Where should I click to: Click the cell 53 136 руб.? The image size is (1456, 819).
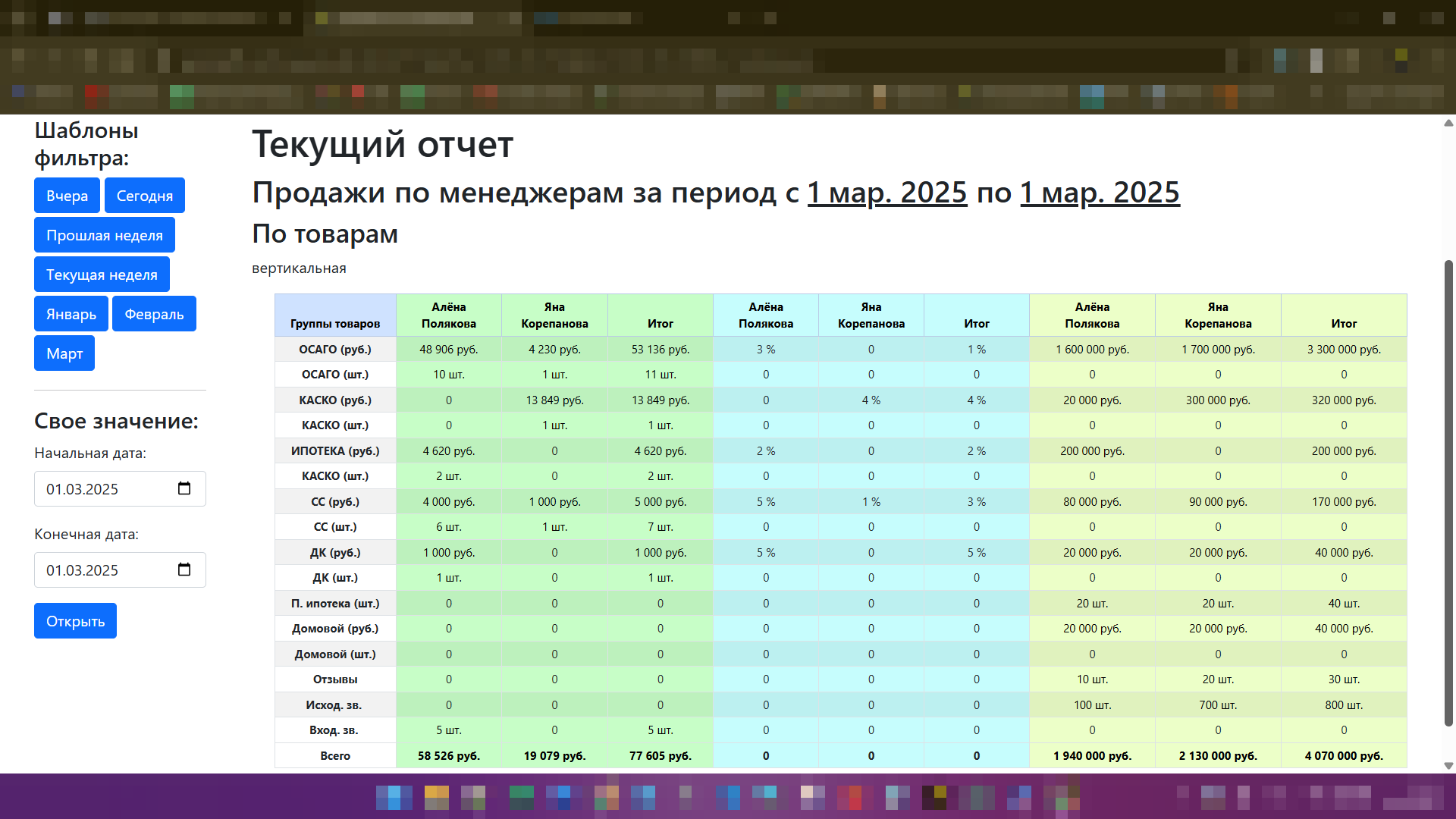661,350
